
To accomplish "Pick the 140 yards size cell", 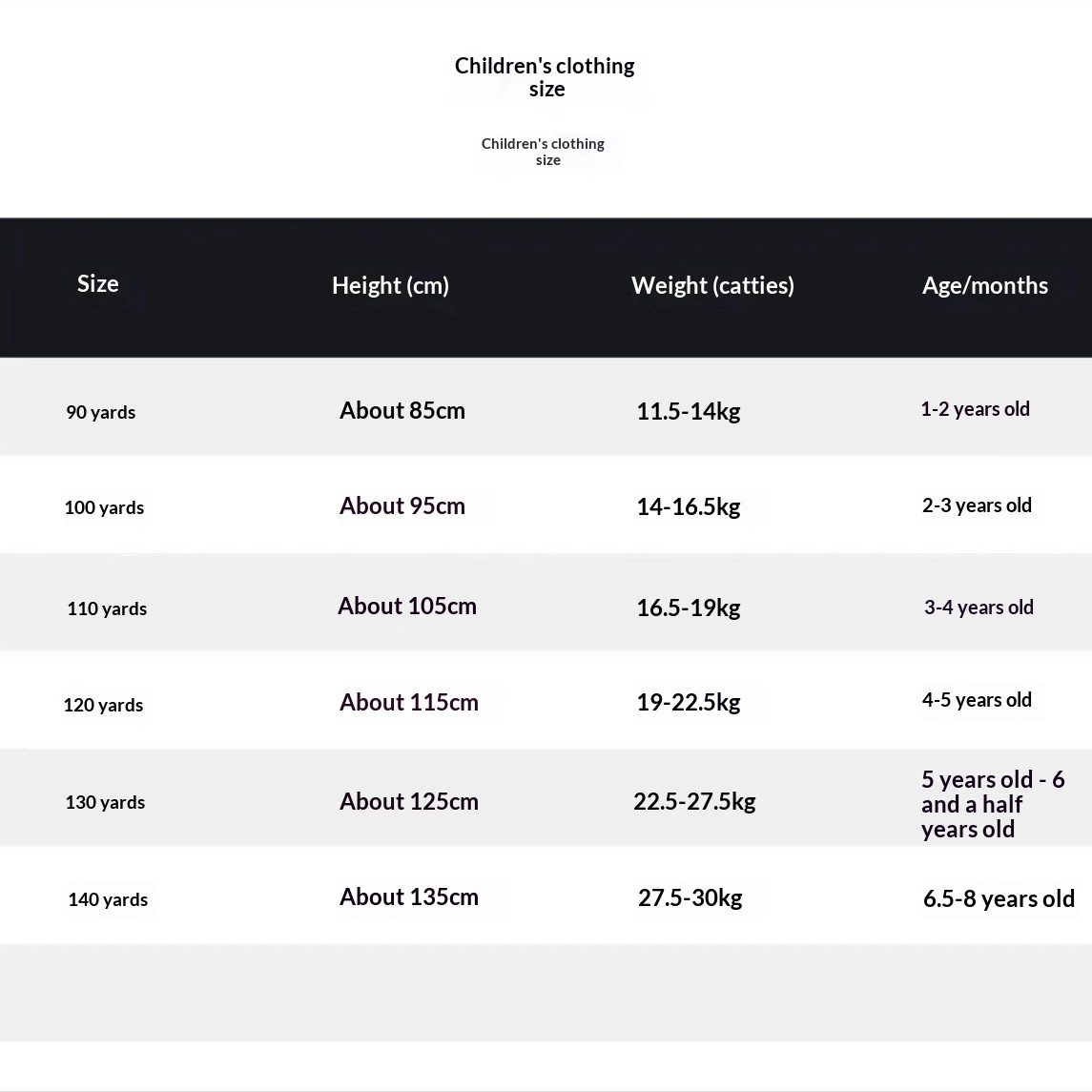I will click(x=108, y=899).
